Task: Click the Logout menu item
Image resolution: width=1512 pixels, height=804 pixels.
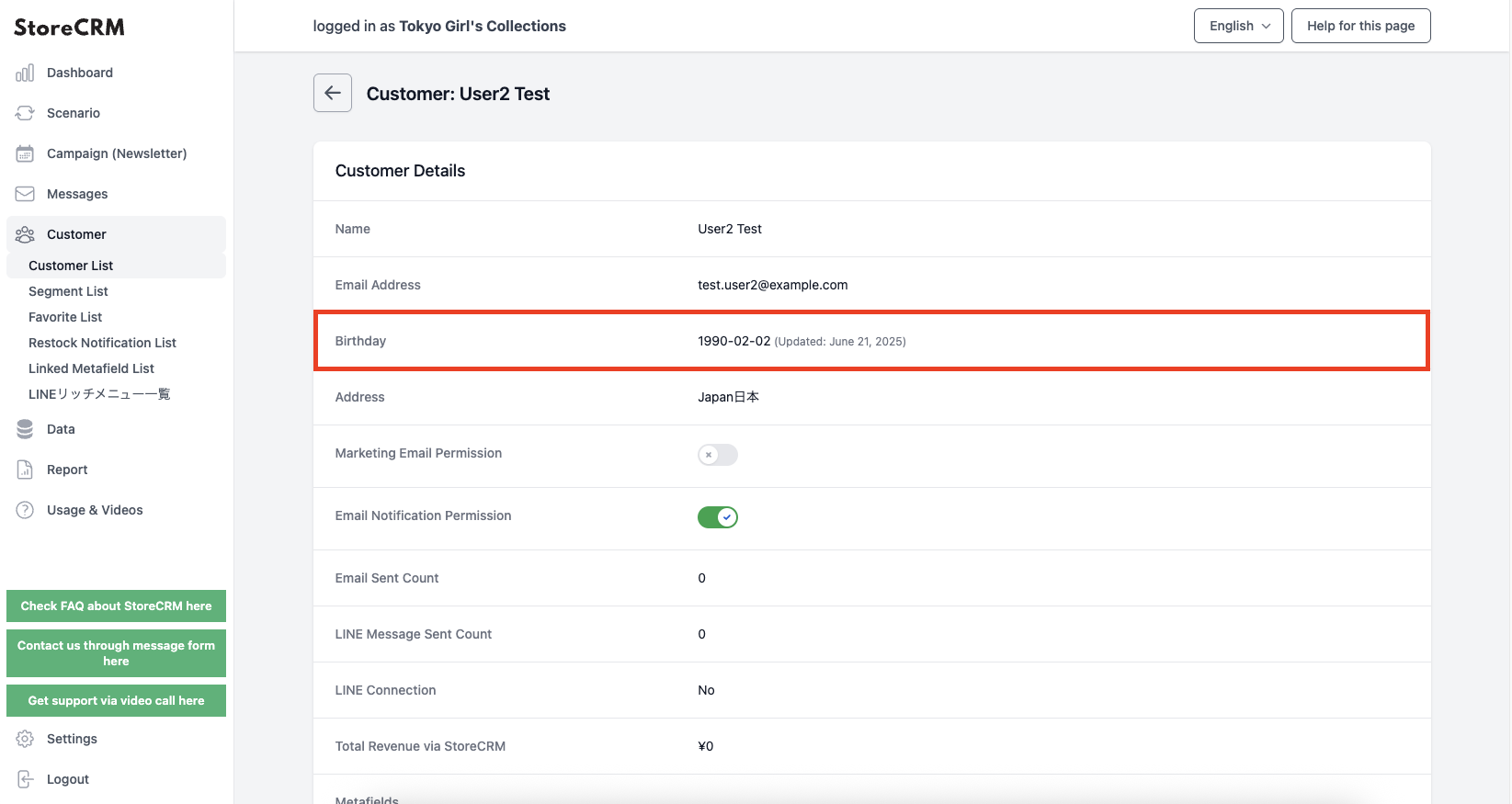Action: click(x=116, y=779)
